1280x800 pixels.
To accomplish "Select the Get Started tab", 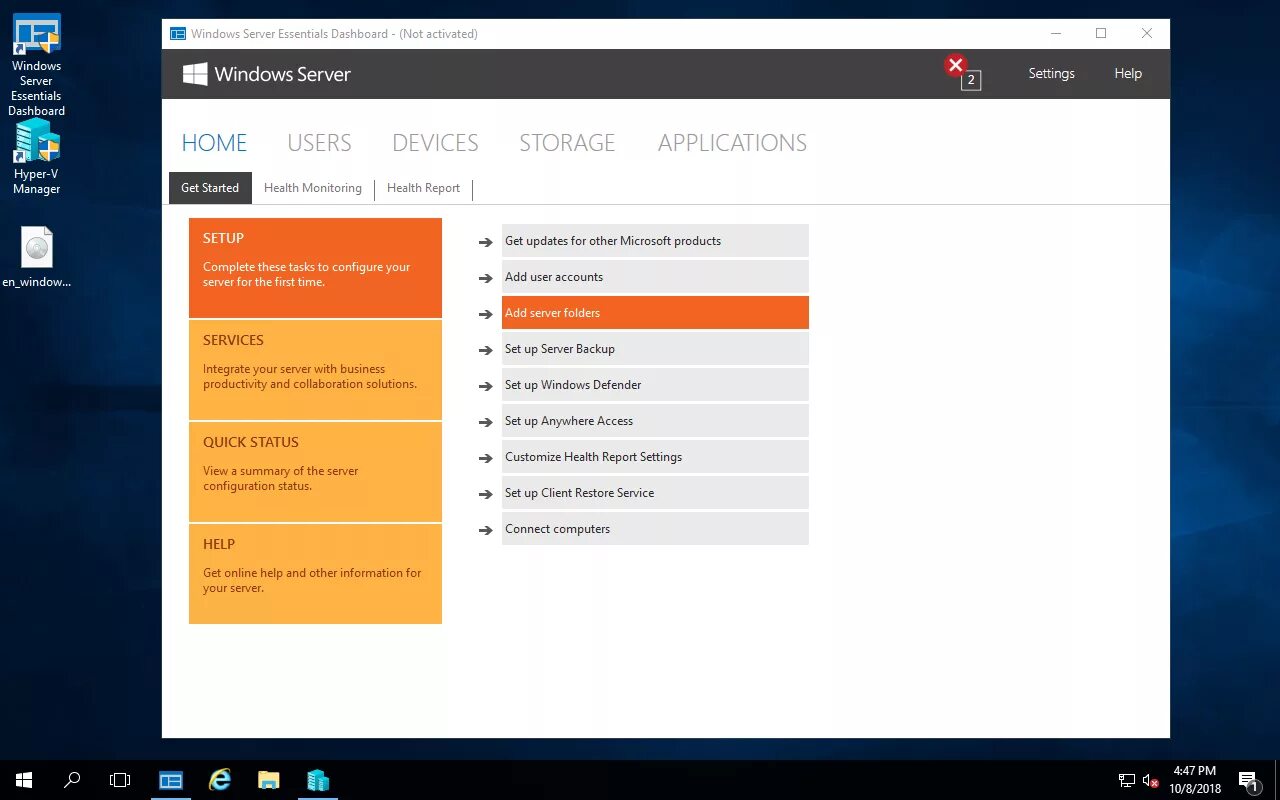I will coord(210,188).
